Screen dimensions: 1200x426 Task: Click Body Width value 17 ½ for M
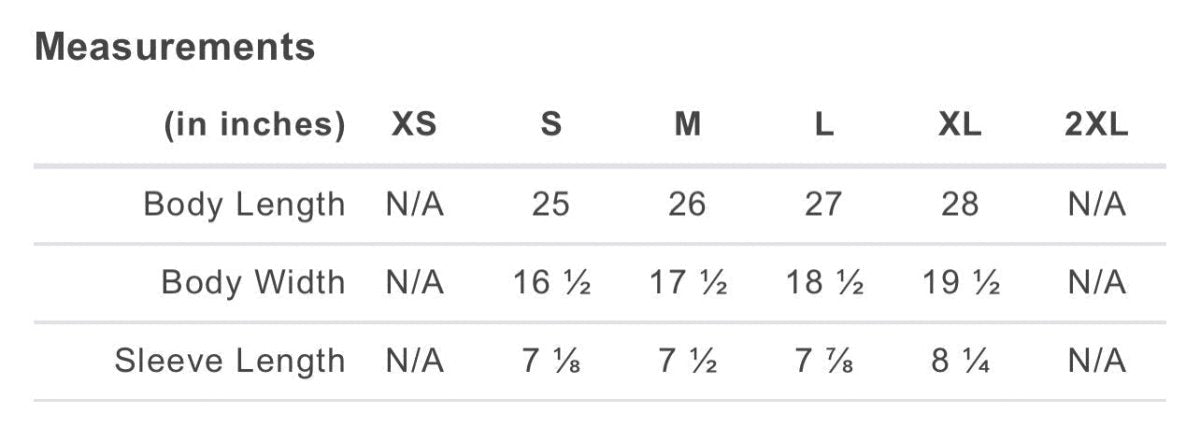(x=687, y=283)
